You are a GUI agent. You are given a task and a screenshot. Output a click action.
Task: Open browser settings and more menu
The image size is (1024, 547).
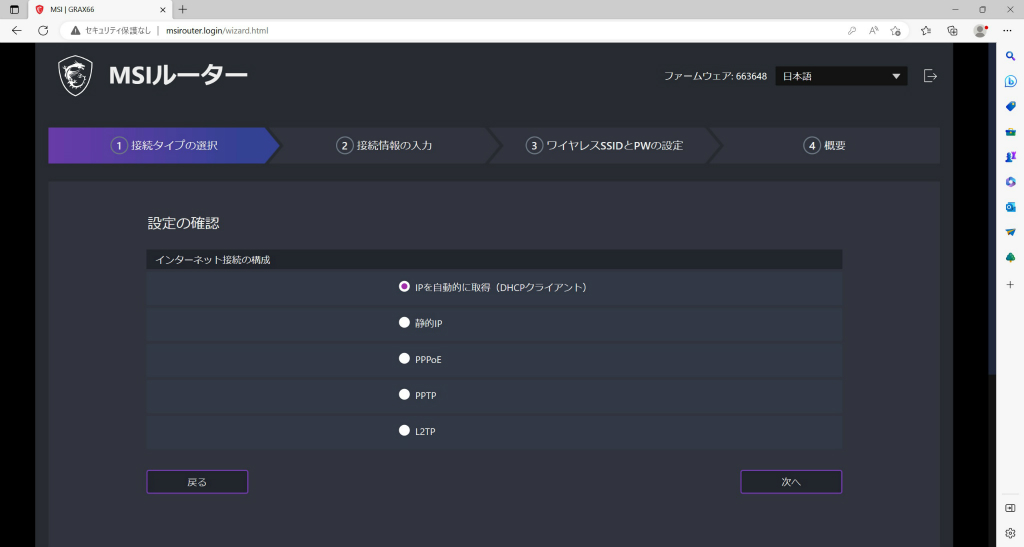(1007, 31)
